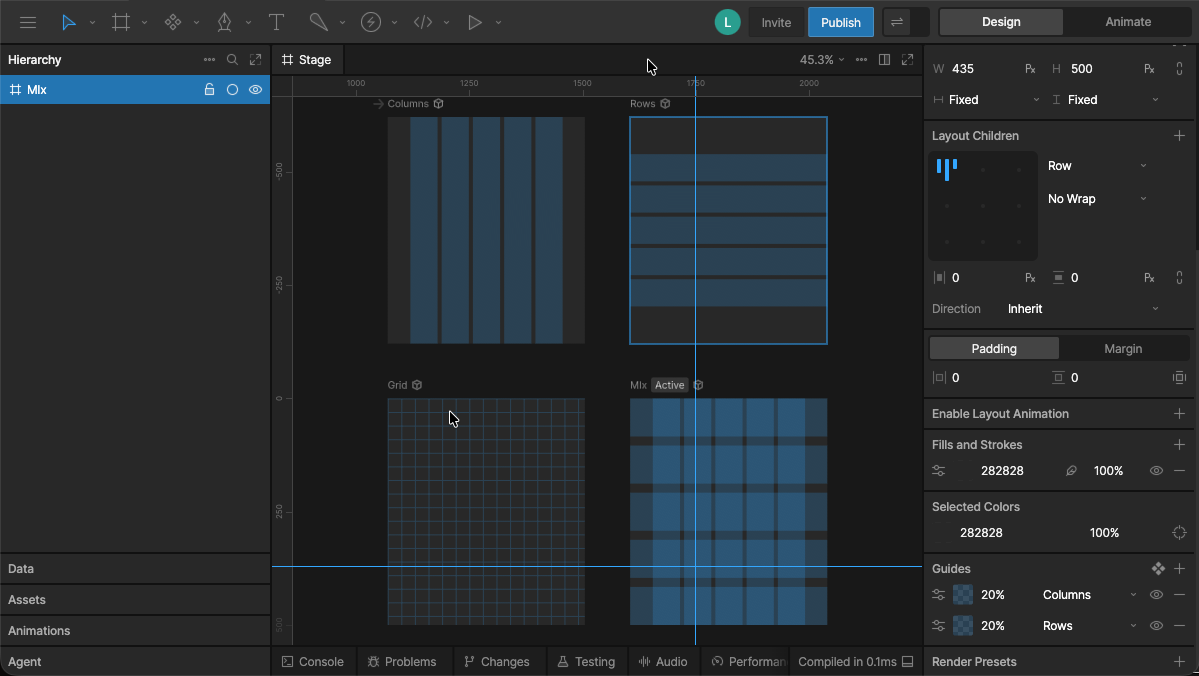
Task: Open Stage more options
Action: (x=861, y=60)
